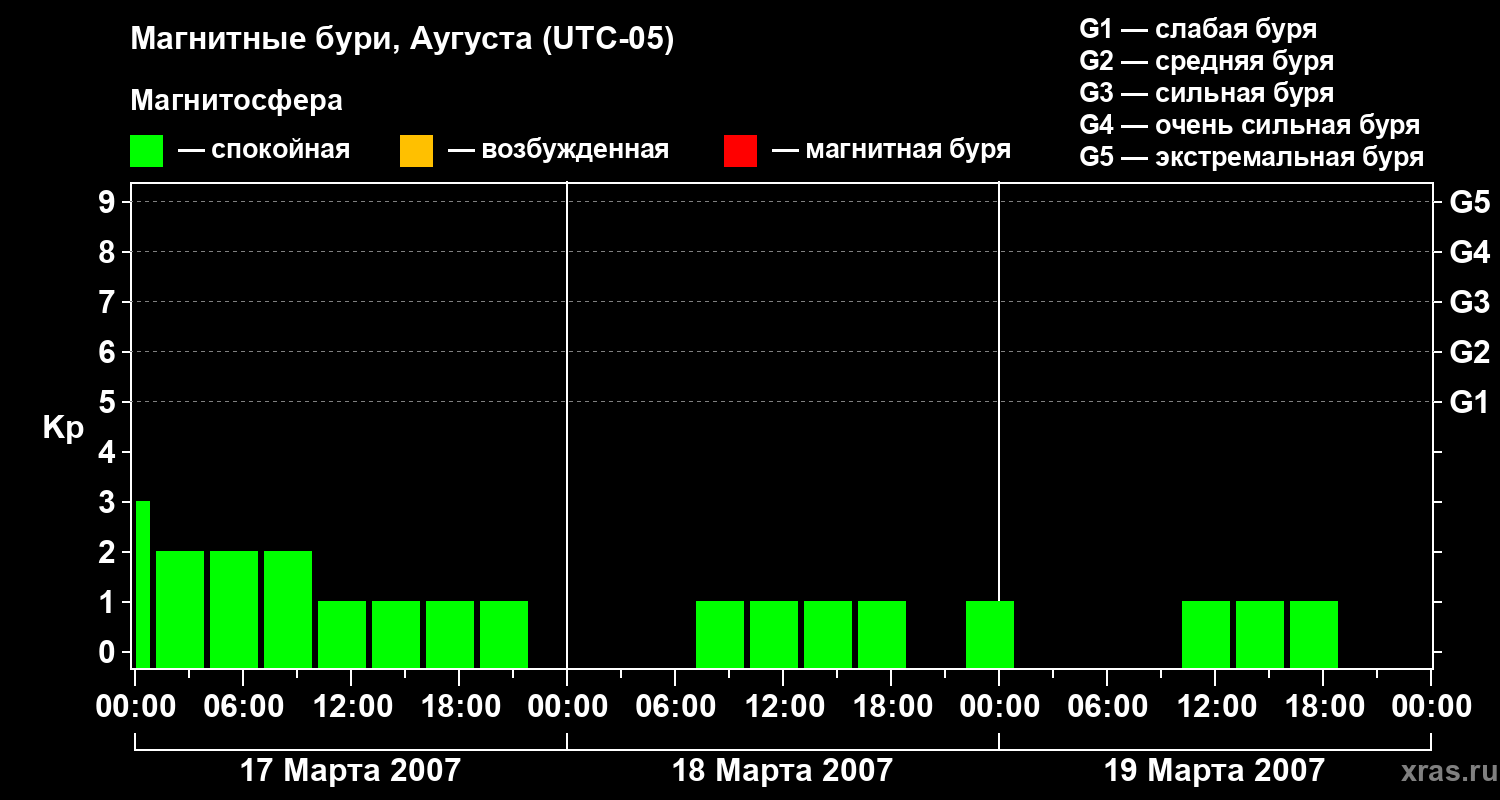1500x800 pixels.
Task: Click the last green bar on 19 Марта
Action: click(1314, 634)
